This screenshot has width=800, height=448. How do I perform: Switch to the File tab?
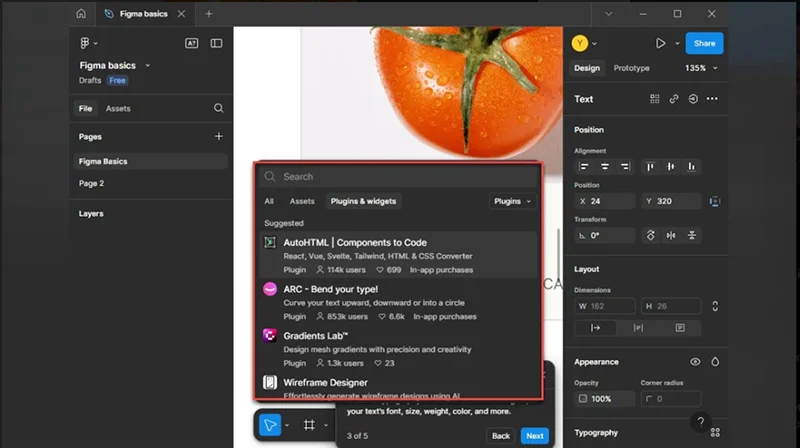[x=85, y=109]
